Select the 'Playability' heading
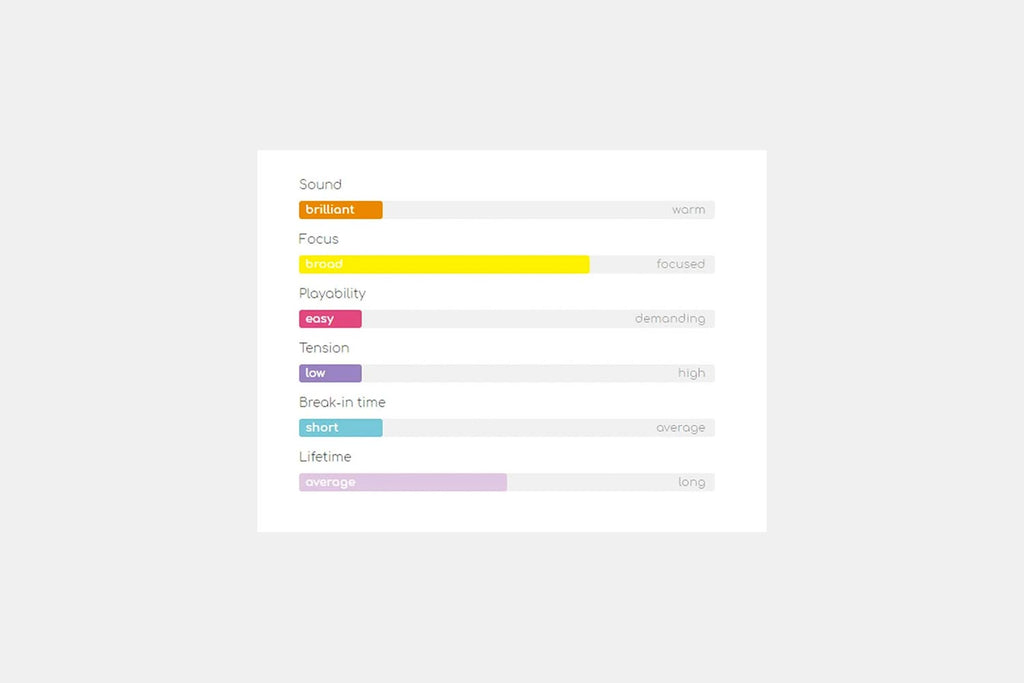 point(332,294)
